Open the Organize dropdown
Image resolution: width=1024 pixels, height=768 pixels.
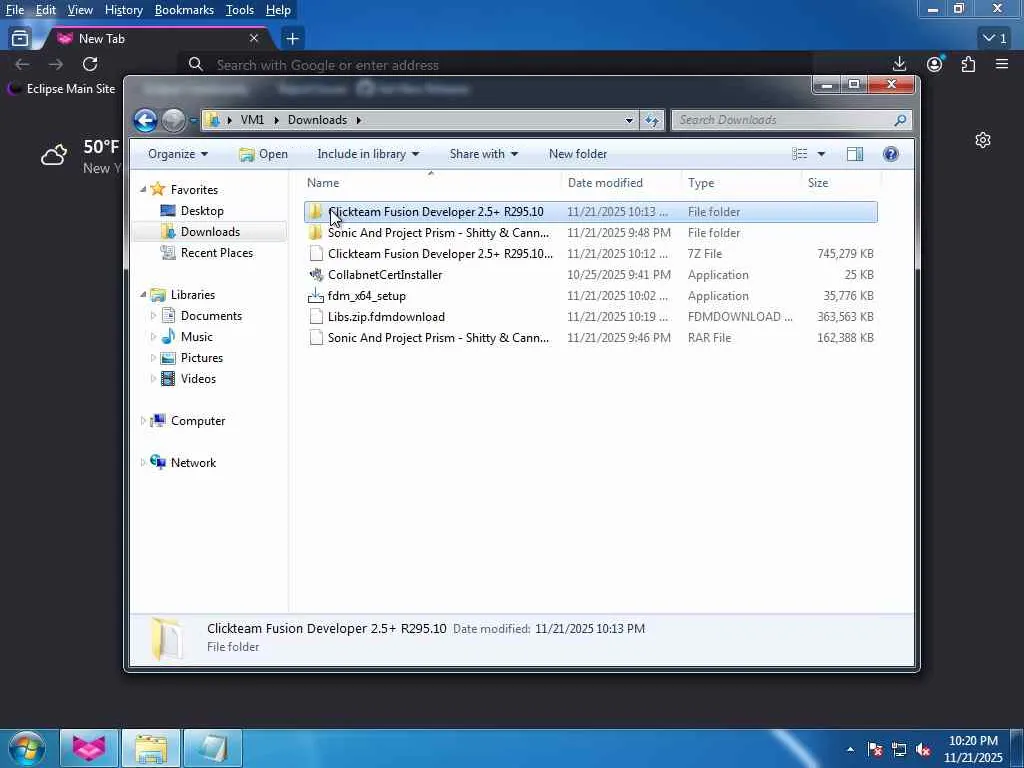pos(178,154)
